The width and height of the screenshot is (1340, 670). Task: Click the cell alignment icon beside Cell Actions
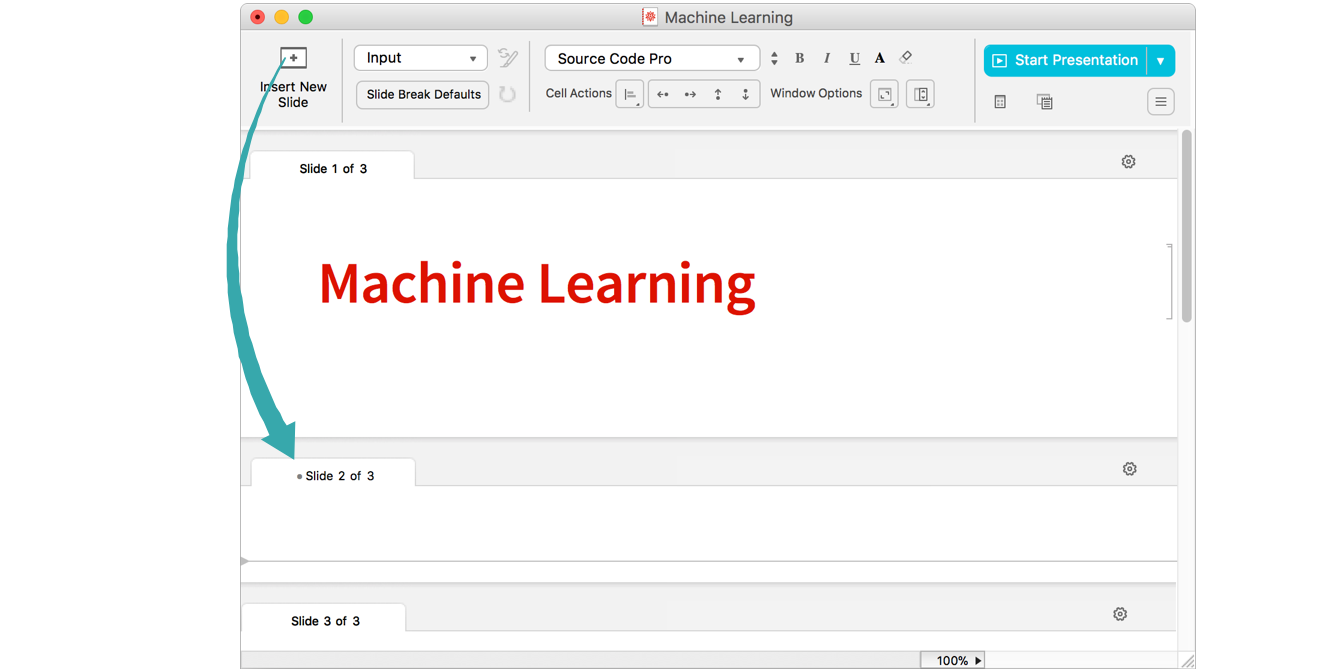coord(630,94)
